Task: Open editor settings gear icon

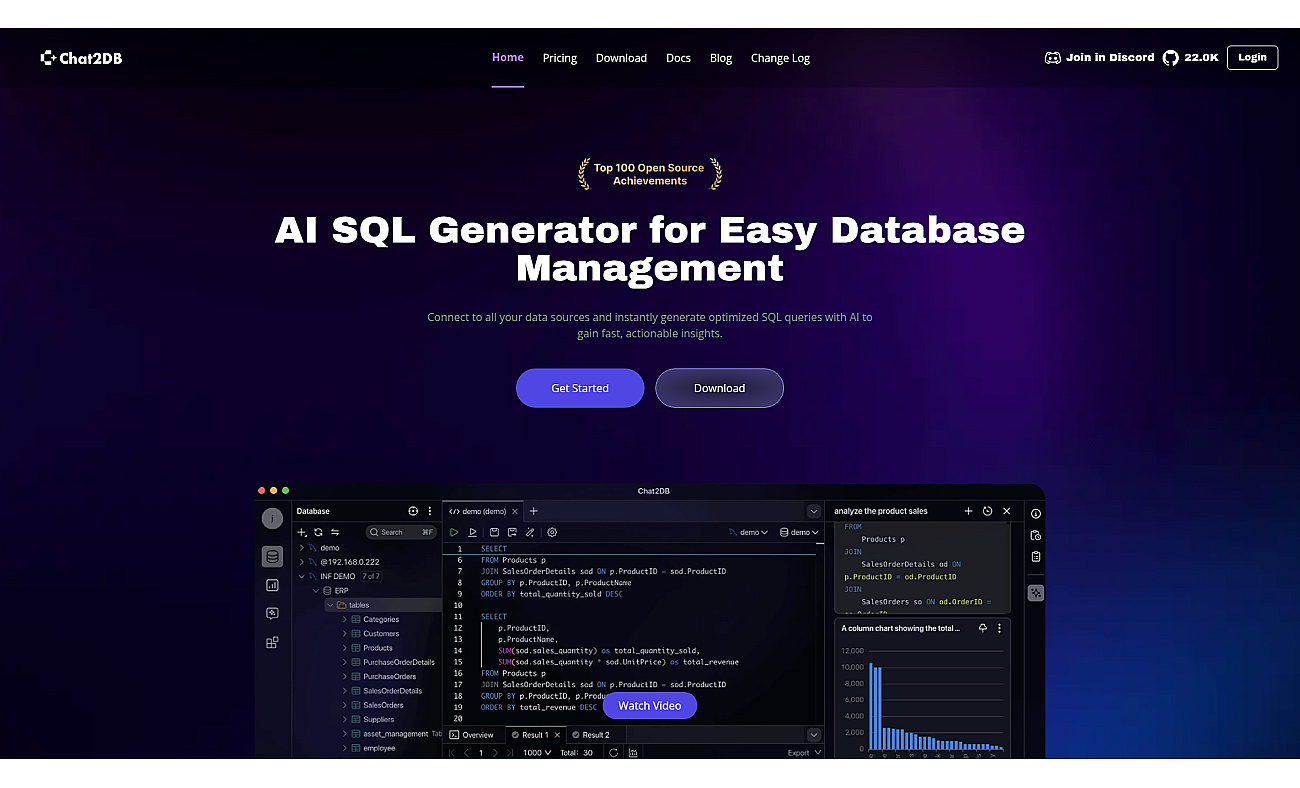Action: pos(552,532)
